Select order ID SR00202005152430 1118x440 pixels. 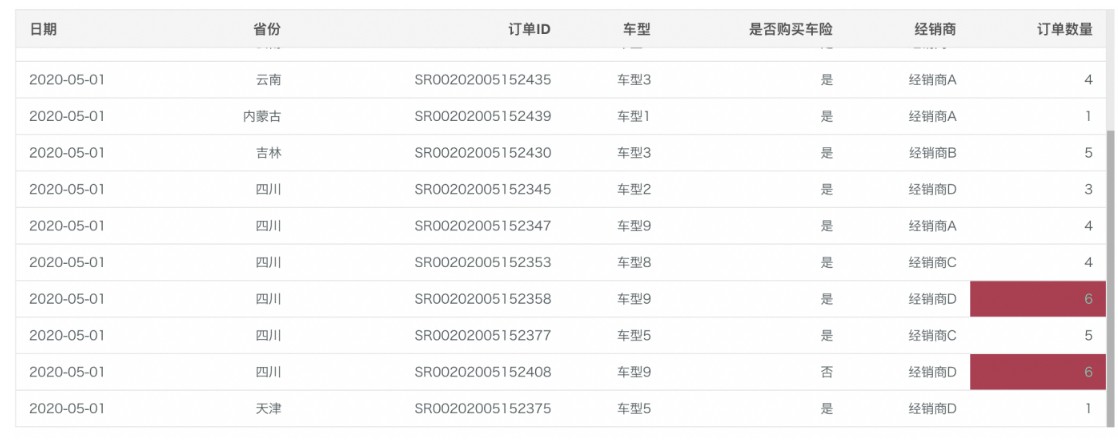483,153
